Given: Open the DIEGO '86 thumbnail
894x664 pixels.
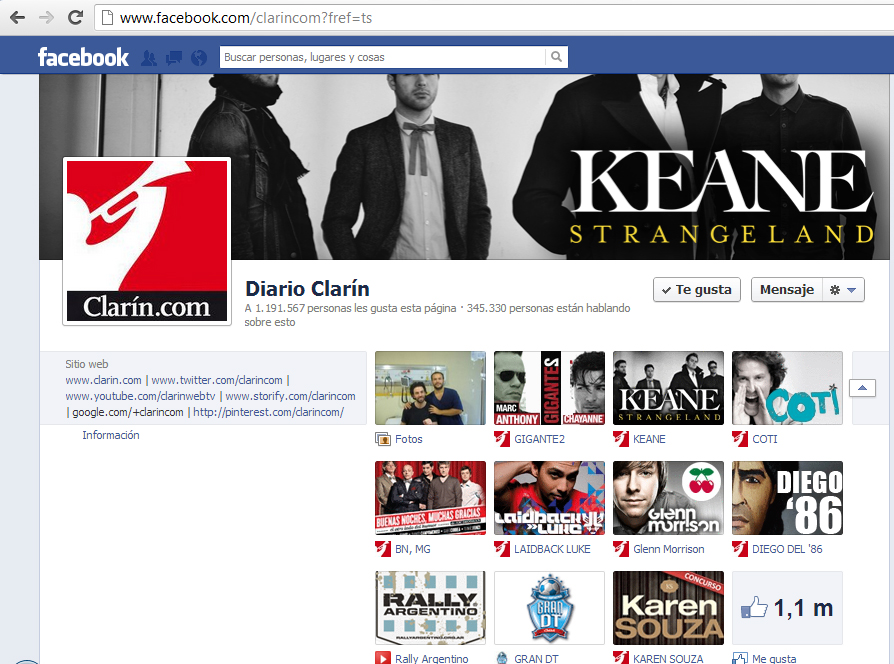Looking at the screenshot, I should 787,498.
